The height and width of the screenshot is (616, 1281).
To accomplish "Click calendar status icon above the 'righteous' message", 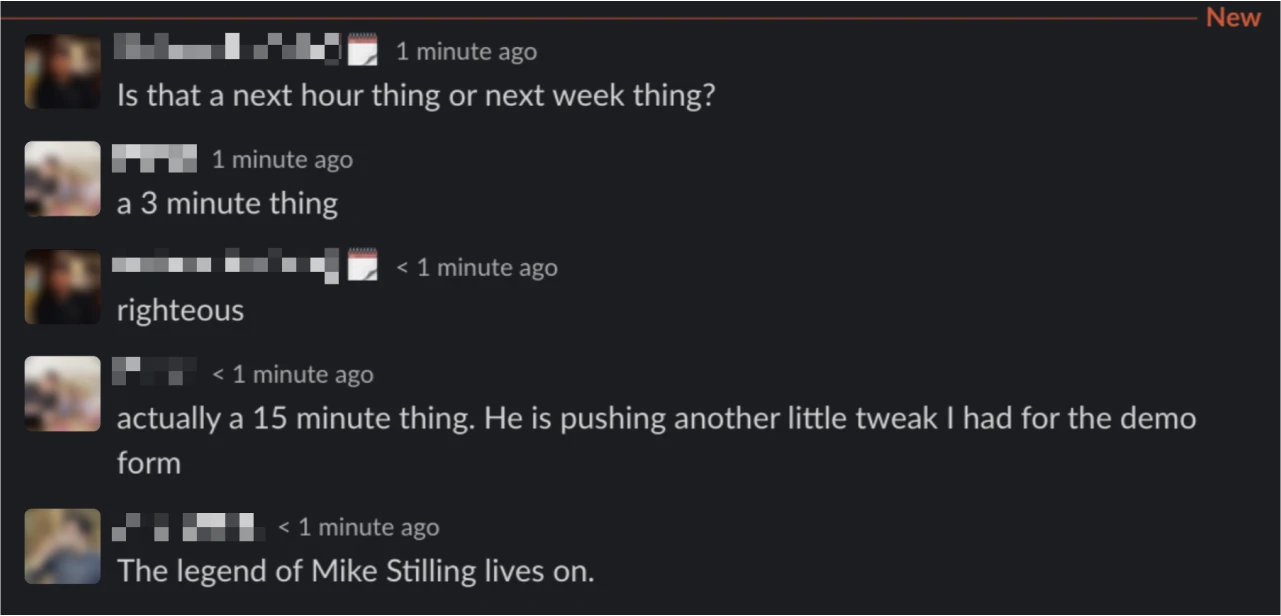I will pyautogui.click(x=363, y=266).
